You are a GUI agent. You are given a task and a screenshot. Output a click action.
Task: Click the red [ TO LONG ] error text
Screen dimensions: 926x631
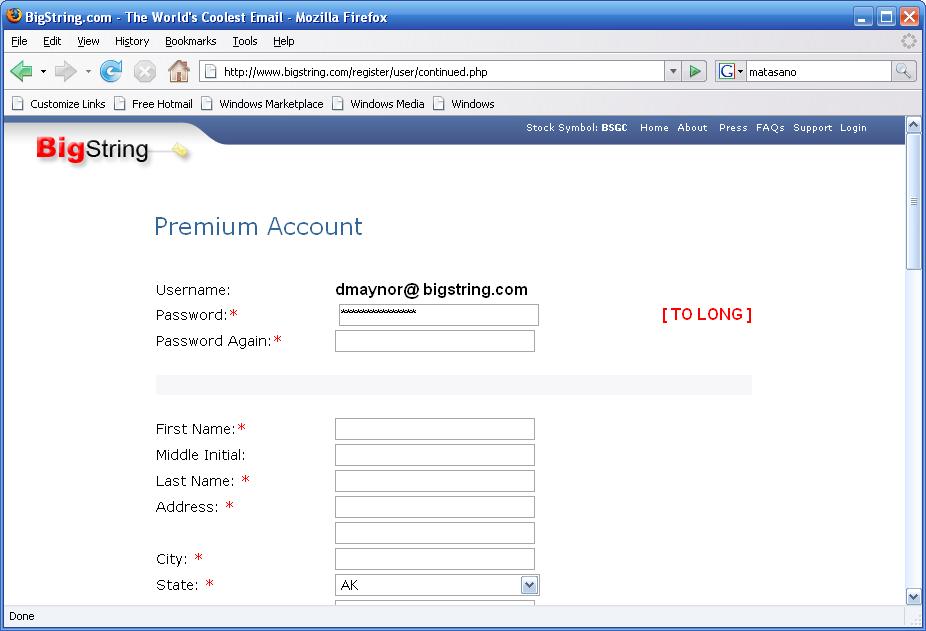[x=707, y=314]
